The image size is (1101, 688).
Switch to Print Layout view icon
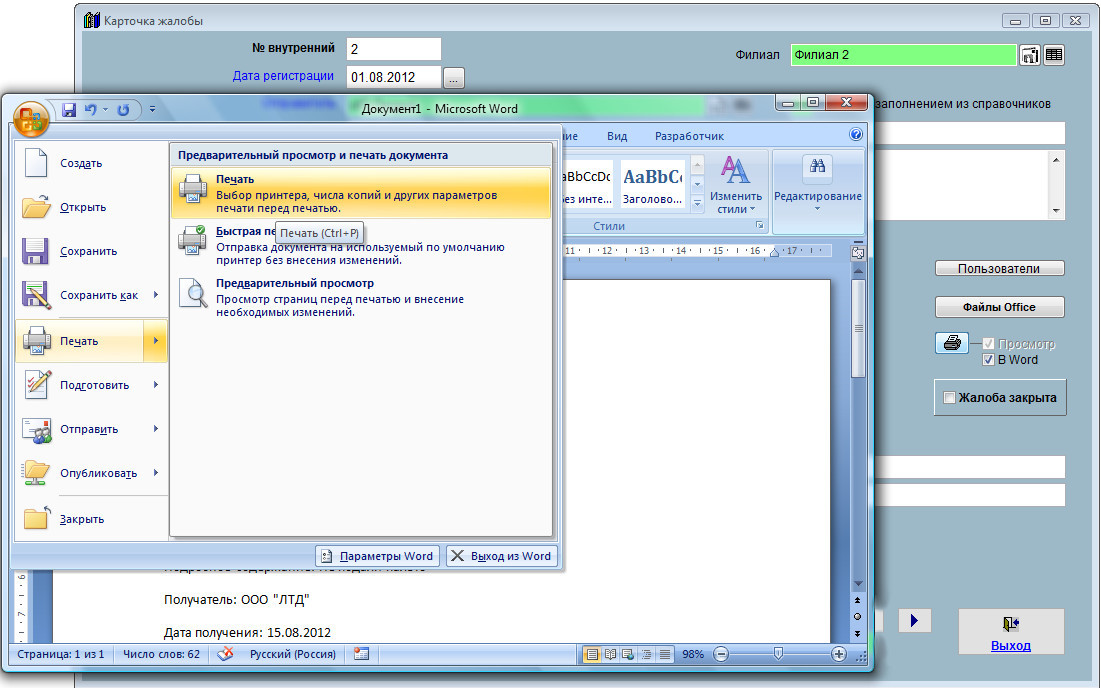[x=593, y=654]
